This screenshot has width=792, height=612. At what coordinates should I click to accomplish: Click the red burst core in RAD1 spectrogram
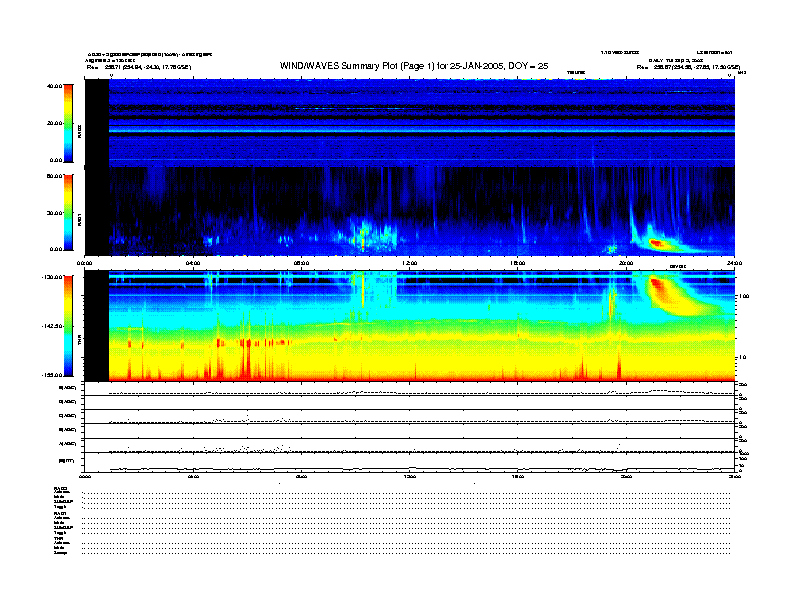click(x=657, y=243)
